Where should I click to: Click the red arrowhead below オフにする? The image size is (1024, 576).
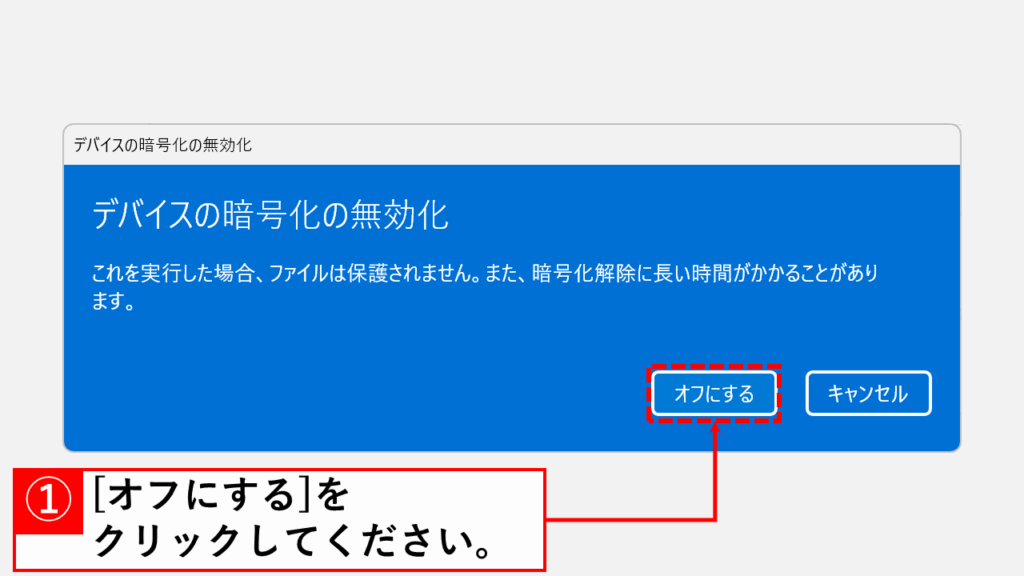click(715, 428)
